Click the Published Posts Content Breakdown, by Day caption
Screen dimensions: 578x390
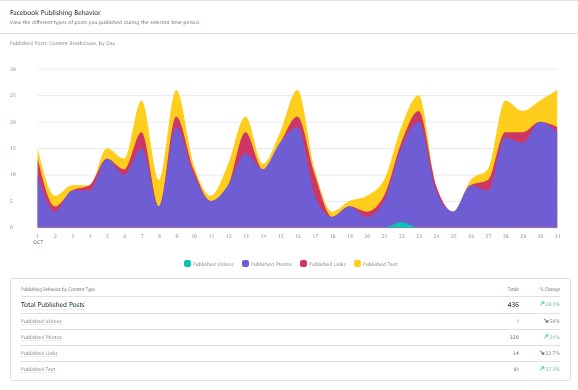(x=62, y=43)
